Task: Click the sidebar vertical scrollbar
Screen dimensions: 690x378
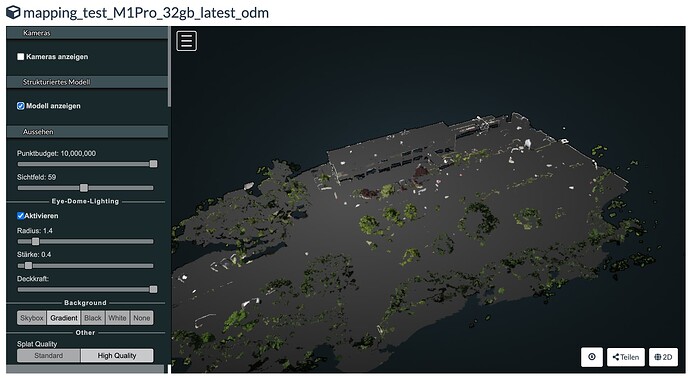Action: coord(169,66)
